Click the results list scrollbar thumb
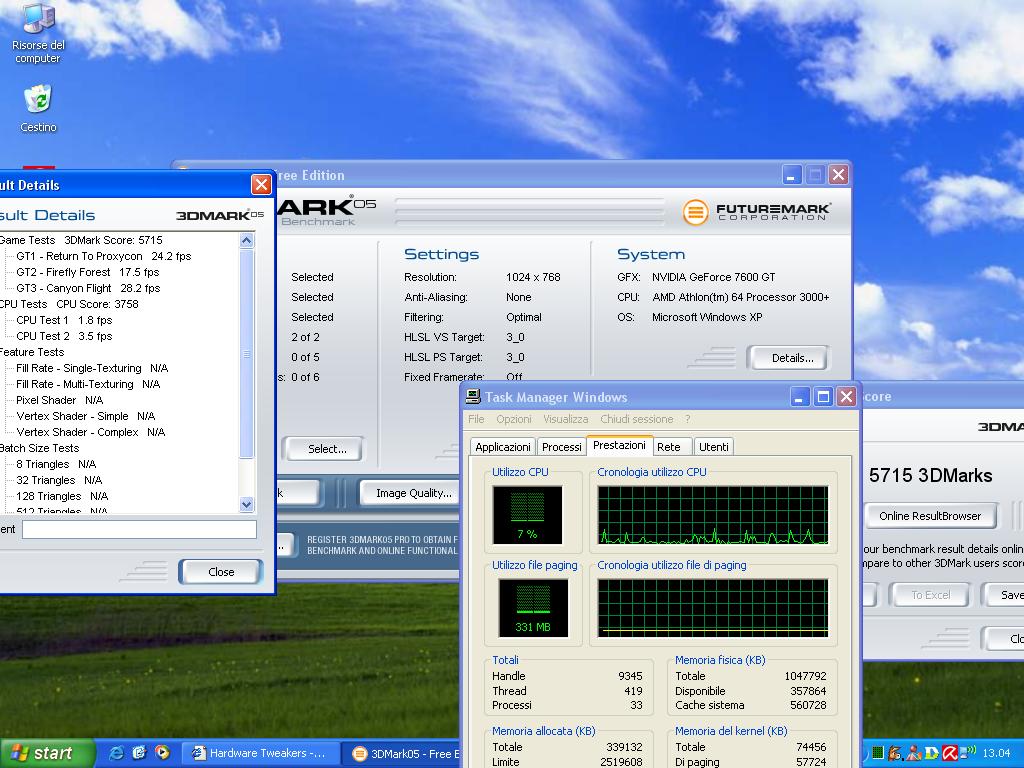 pos(246,353)
